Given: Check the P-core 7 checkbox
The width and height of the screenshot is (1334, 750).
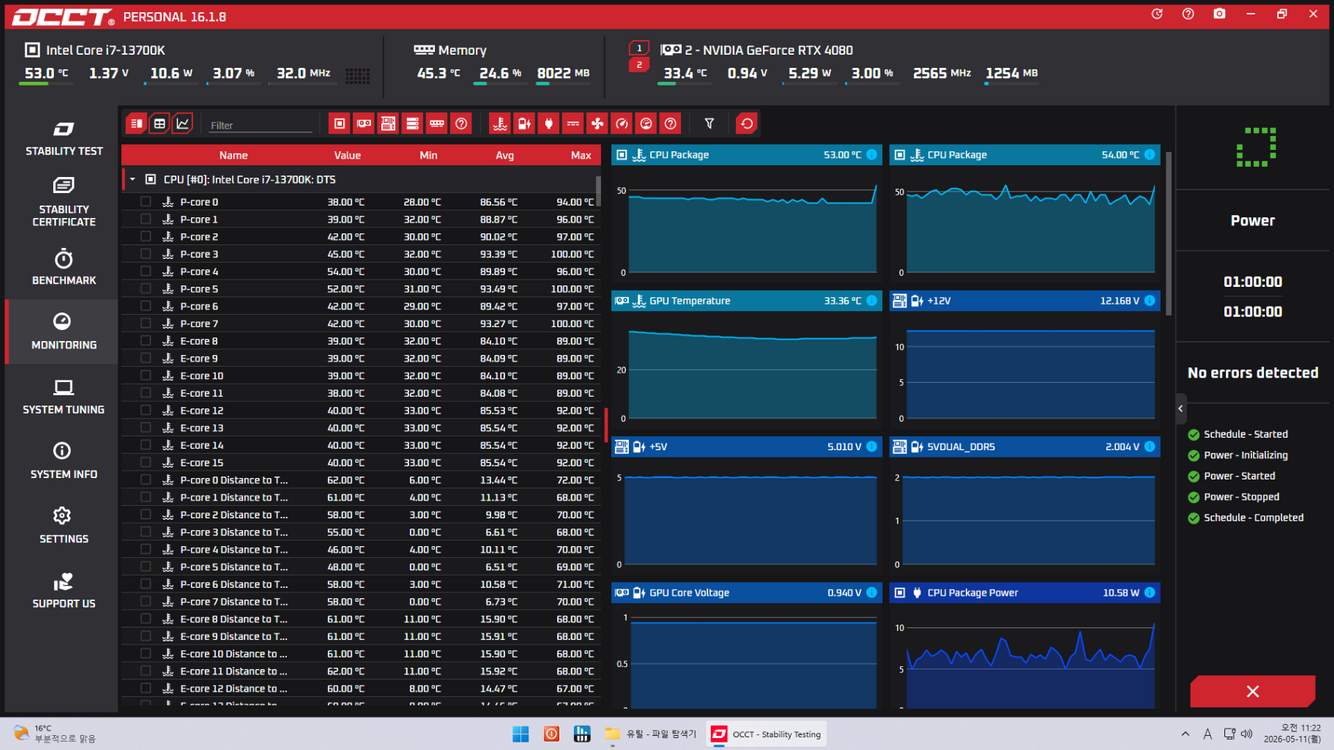Looking at the screenshot, I should (x=146, y=323).
